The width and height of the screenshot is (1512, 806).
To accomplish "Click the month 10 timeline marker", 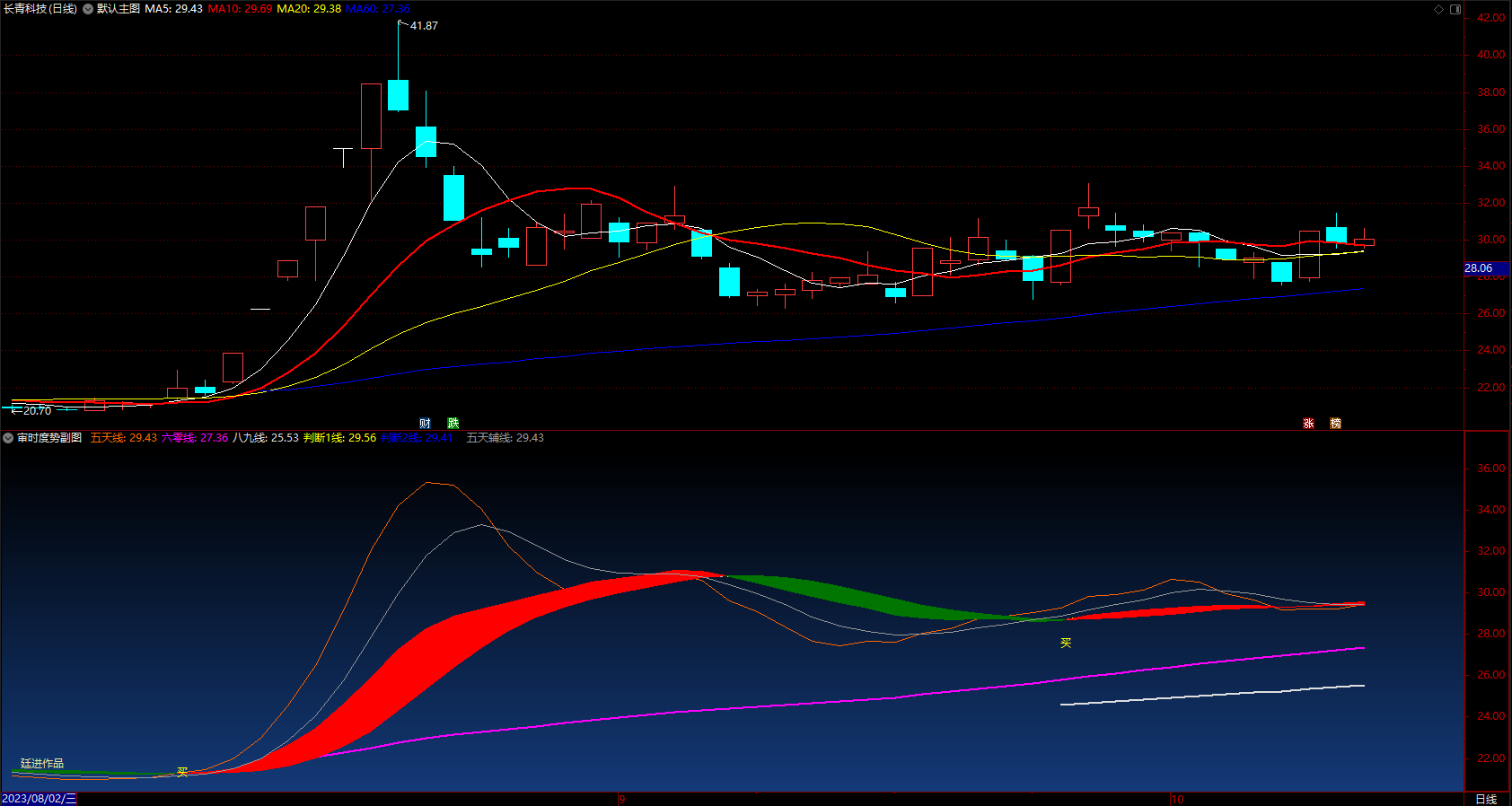I will tap(1177, 799).
